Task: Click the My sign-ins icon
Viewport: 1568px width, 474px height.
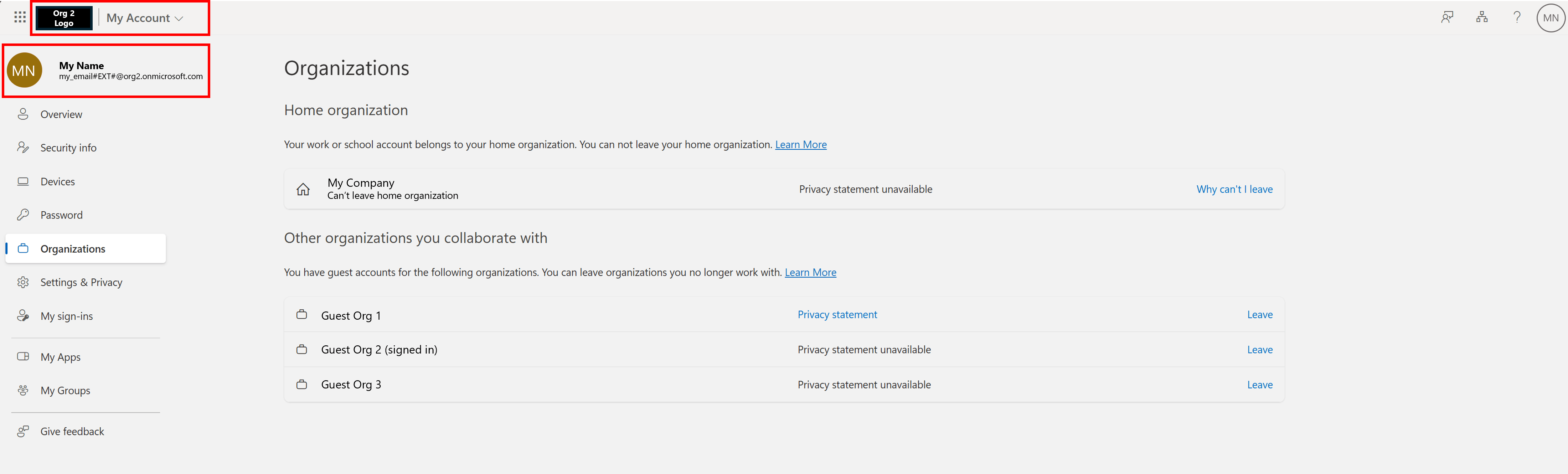Action: coord(23,316)
